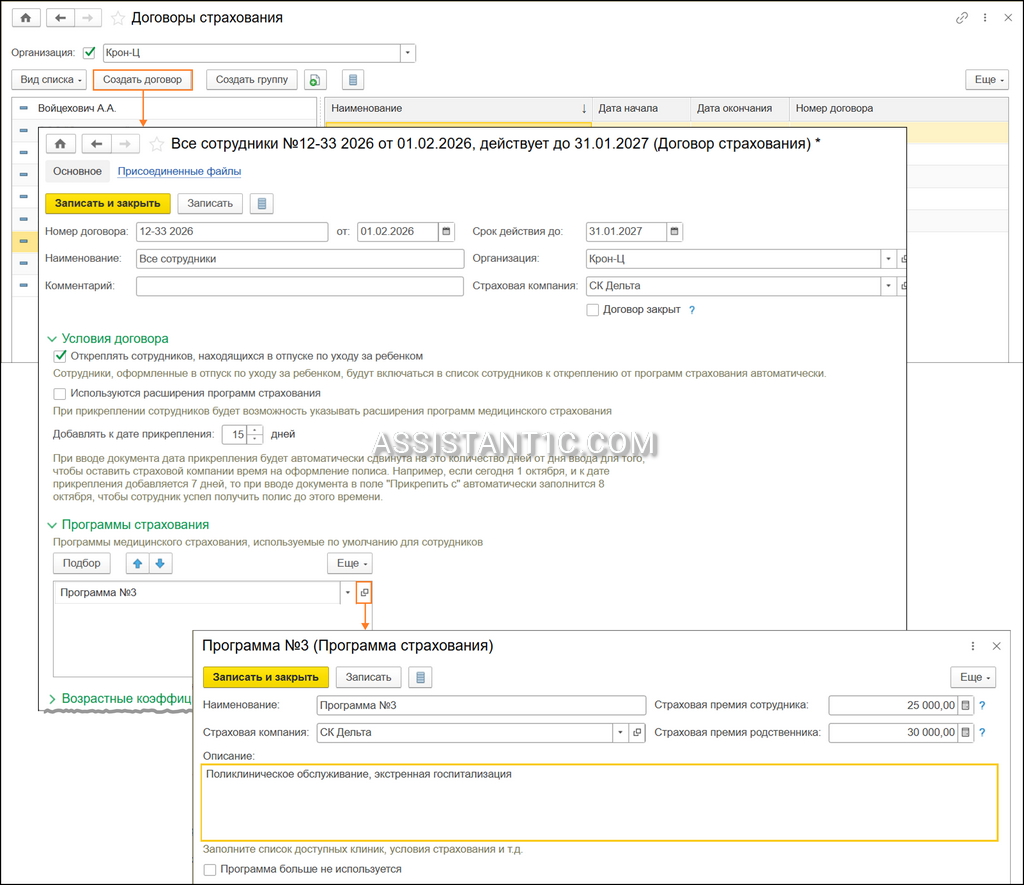Tick the Договор закрыт checkbox
The image size is (1024, 885).
[x=592, y=310]
